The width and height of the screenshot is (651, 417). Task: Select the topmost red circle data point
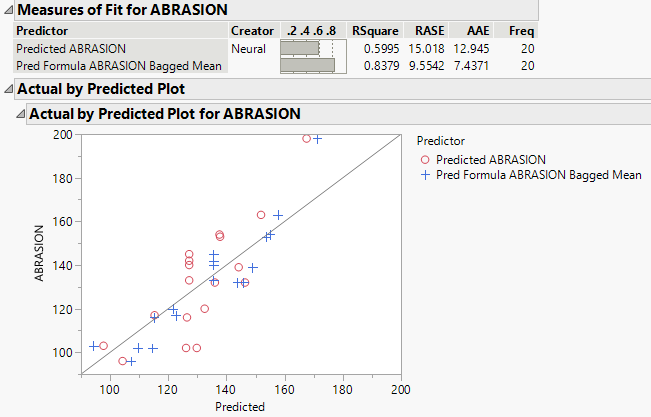pyautogui.click(x=306, y=138)
